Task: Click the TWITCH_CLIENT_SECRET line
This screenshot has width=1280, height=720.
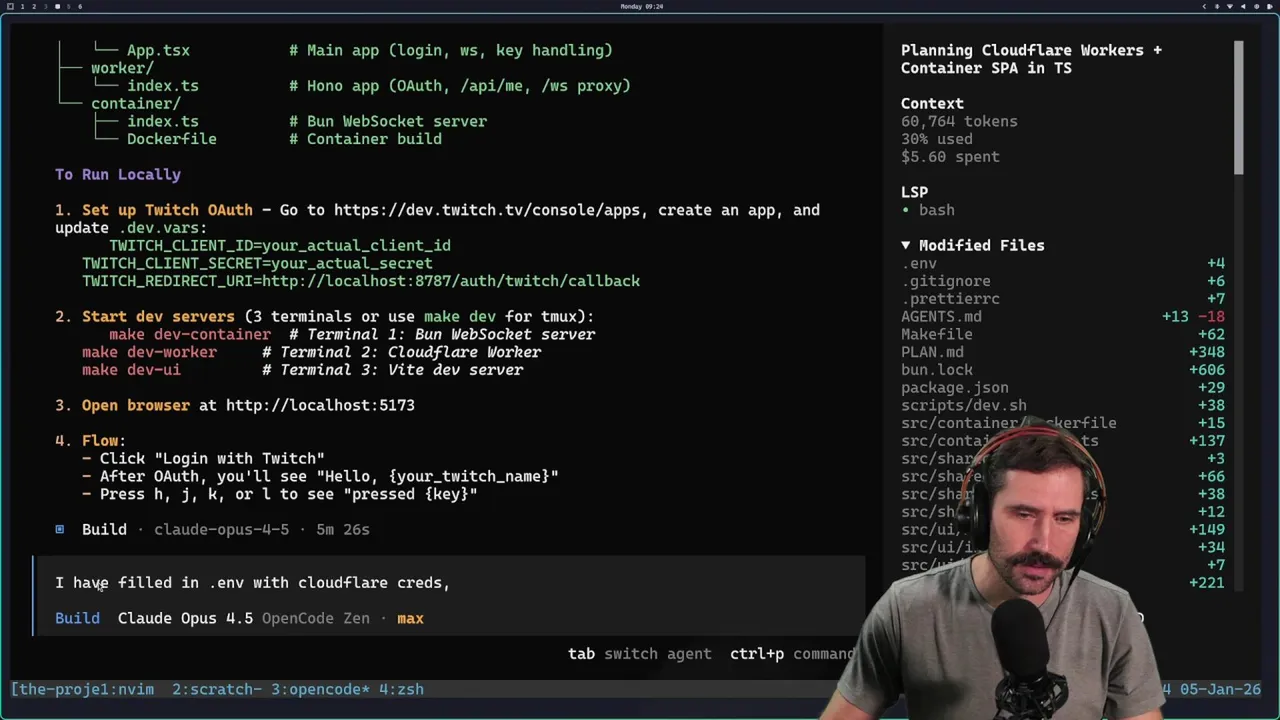Action: [x=257, y=263]
